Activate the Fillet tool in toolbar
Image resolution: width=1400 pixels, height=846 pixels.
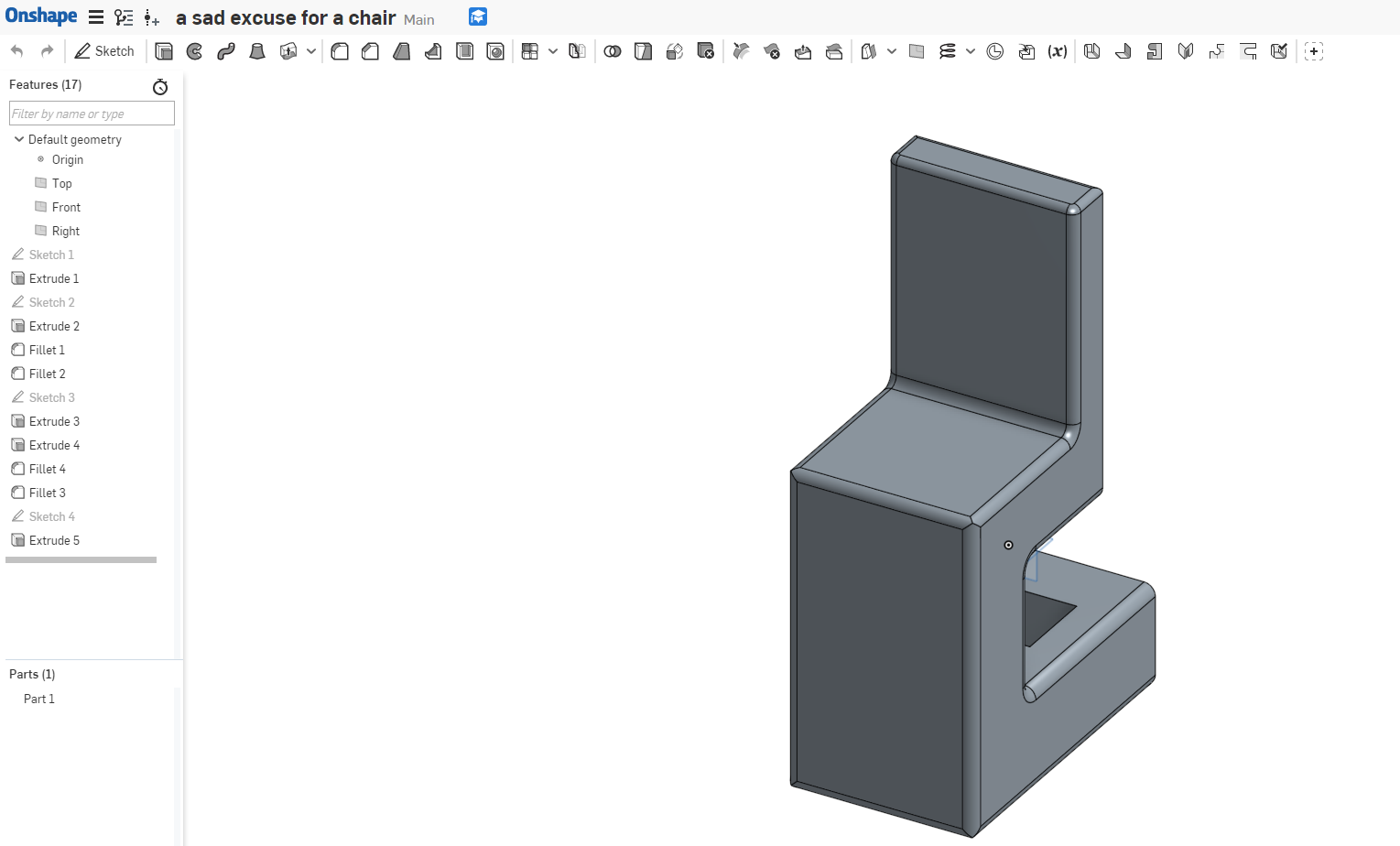(x=340, y=51)
